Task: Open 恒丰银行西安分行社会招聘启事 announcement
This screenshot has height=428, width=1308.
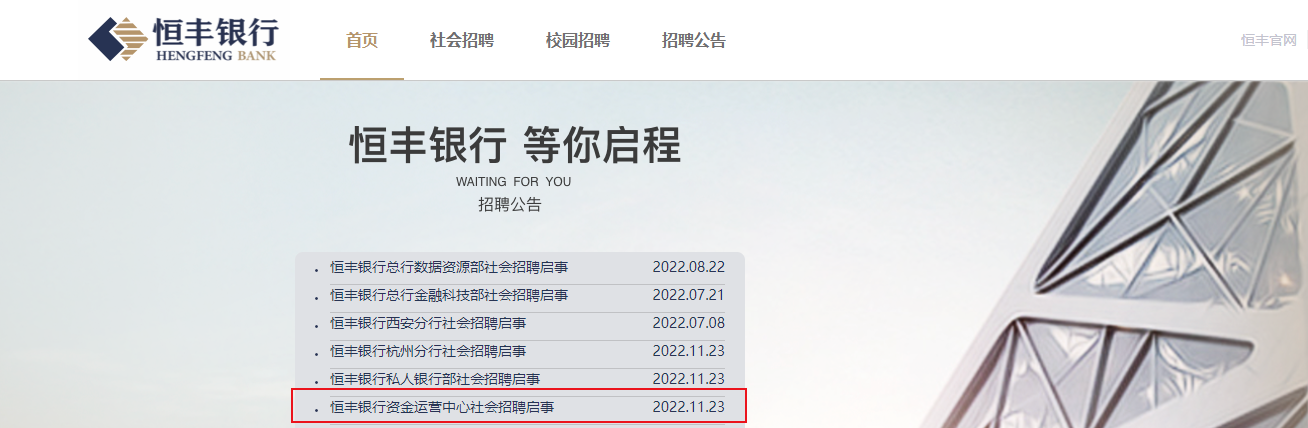Action: point(428,323)
